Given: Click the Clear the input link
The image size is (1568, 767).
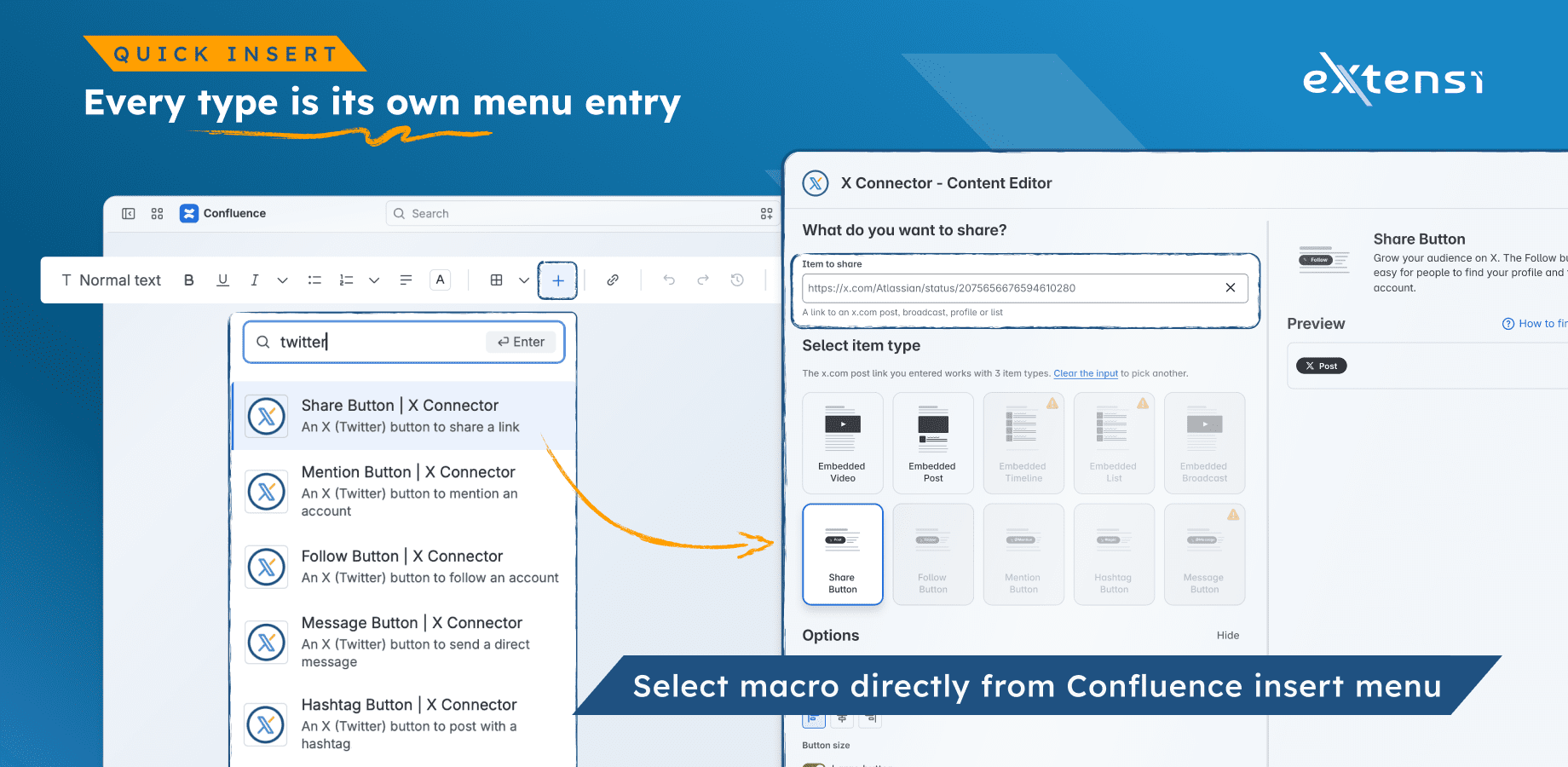Looking at the screenshot, I should (1086, 373).
